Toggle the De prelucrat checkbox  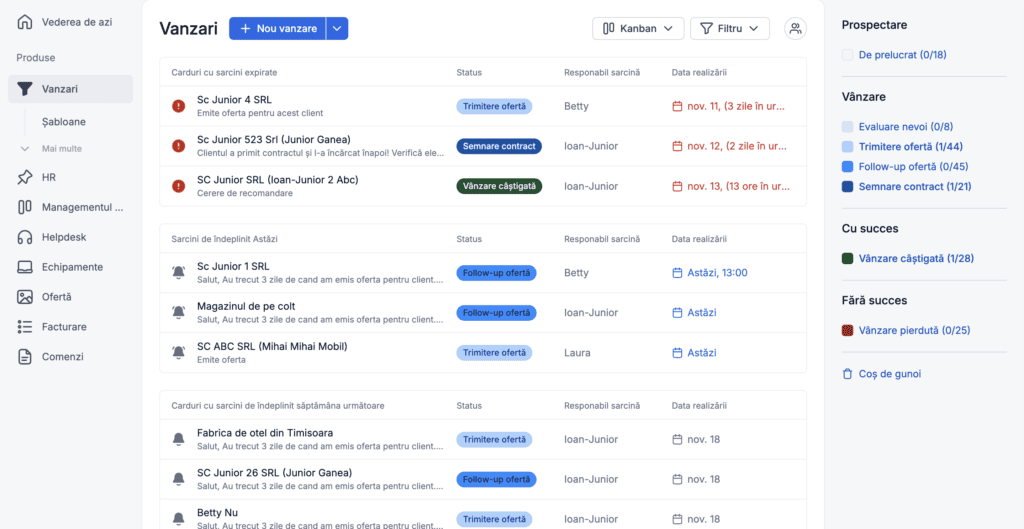[848, 55]
